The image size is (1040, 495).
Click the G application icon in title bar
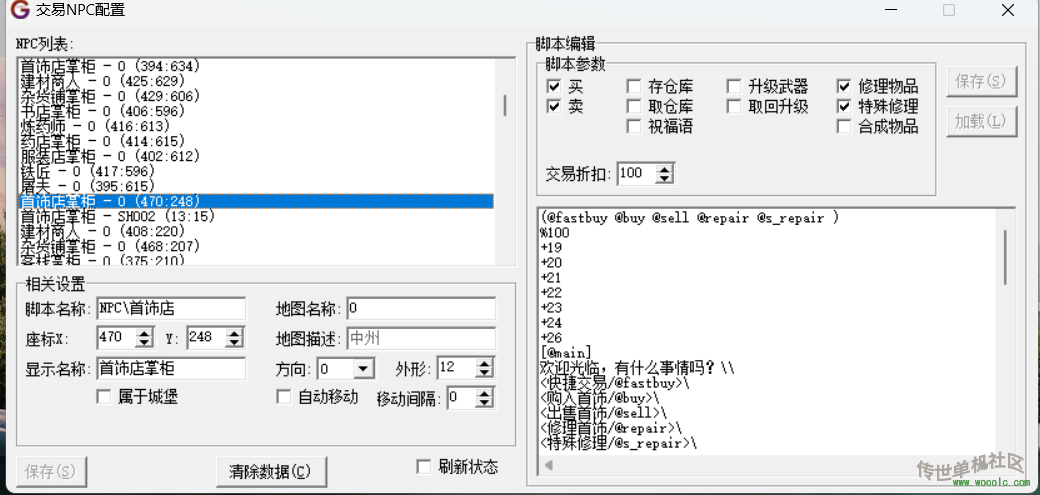click(19, 11)
